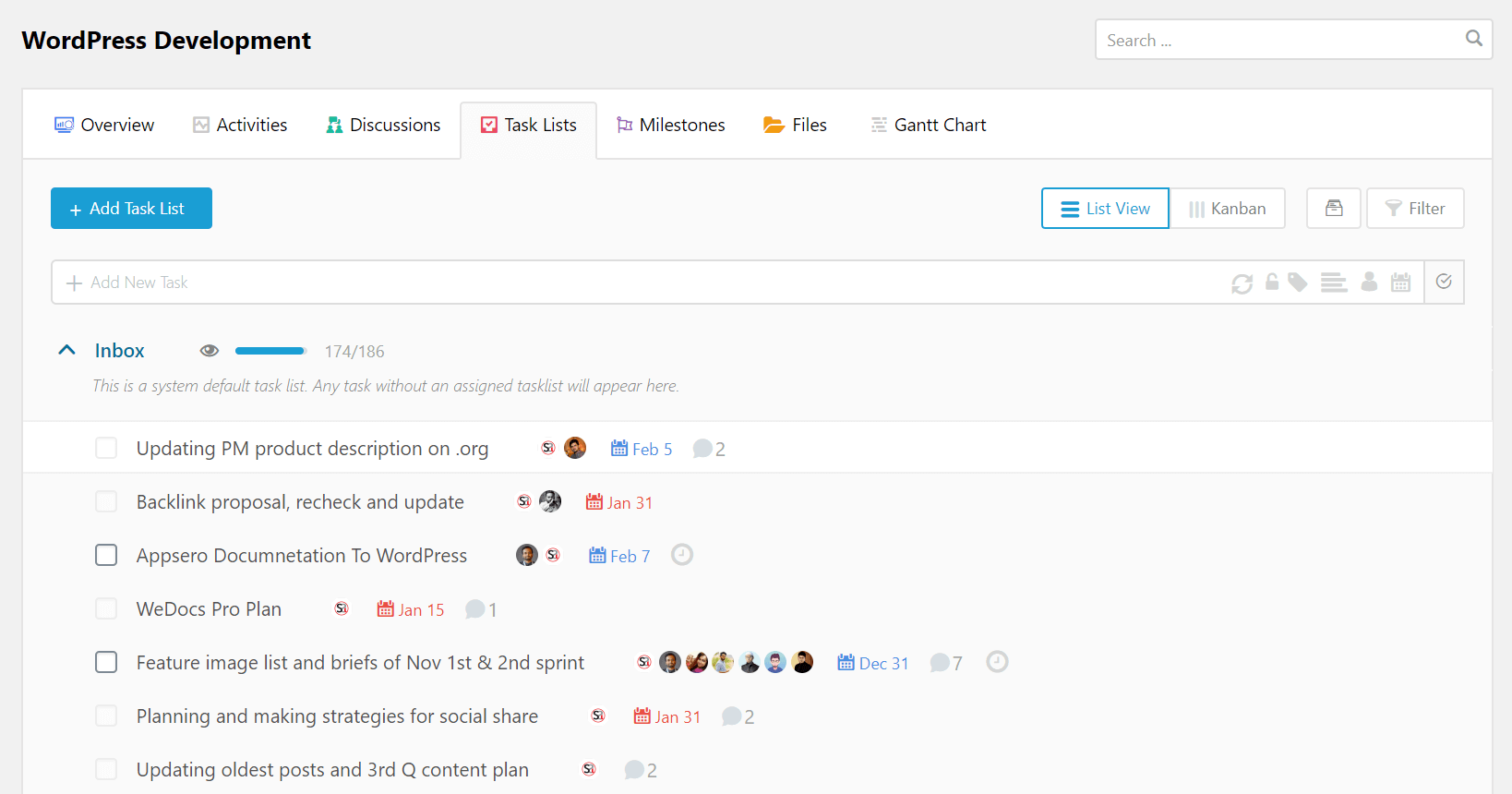Image resolution: width=1512 pixels, height=794 pixels.
Task: Click the archive box icon button
Action: click(1333, 209)
